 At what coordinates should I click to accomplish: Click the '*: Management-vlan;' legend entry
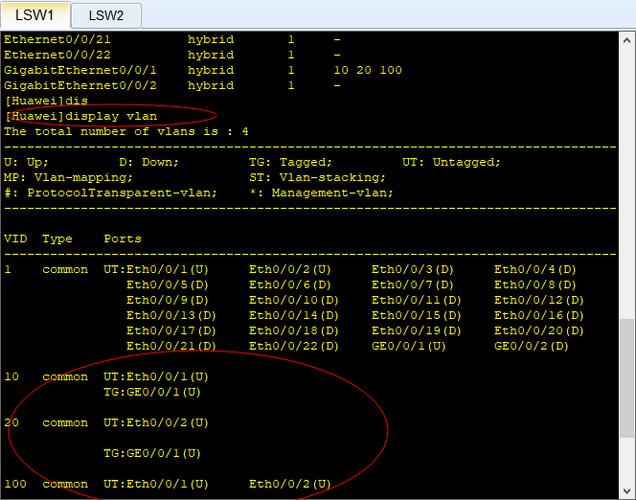tap(321, 193)
